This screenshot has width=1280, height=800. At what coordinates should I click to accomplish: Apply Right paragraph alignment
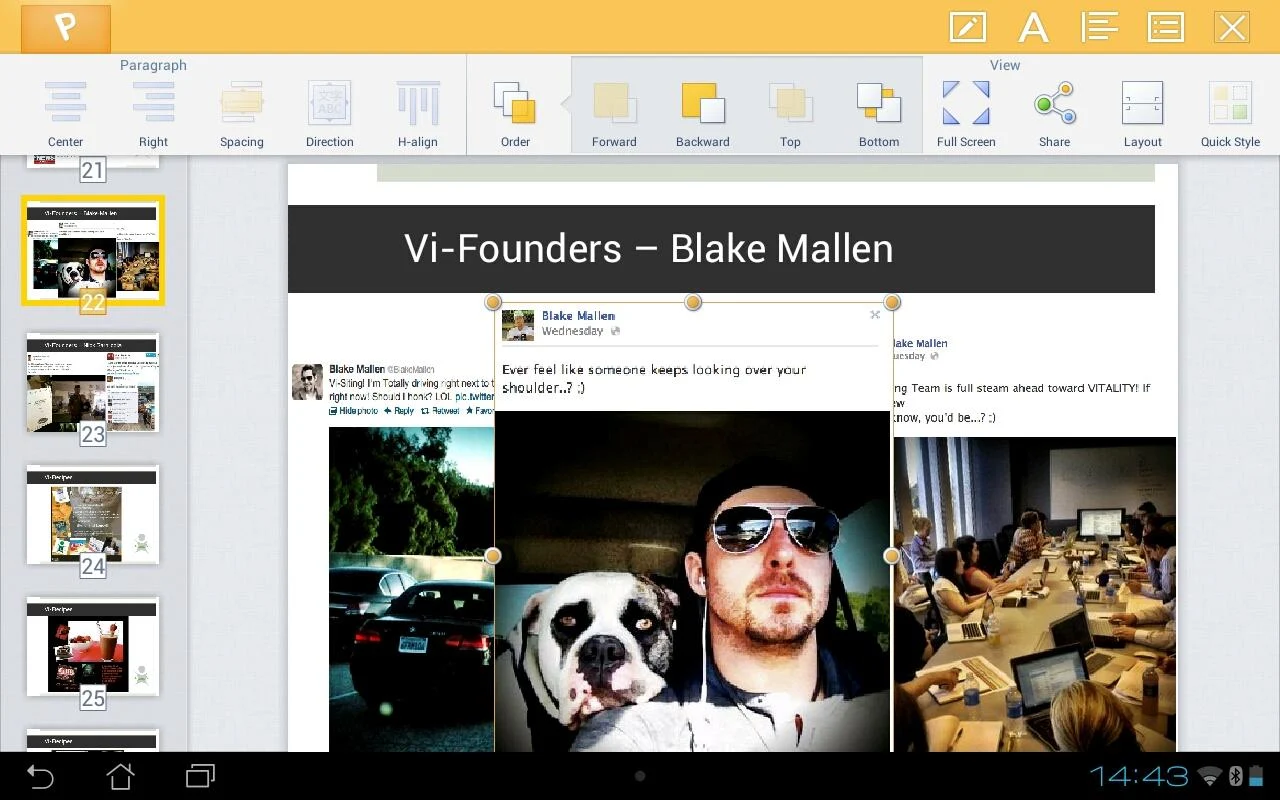pos(153,113)
